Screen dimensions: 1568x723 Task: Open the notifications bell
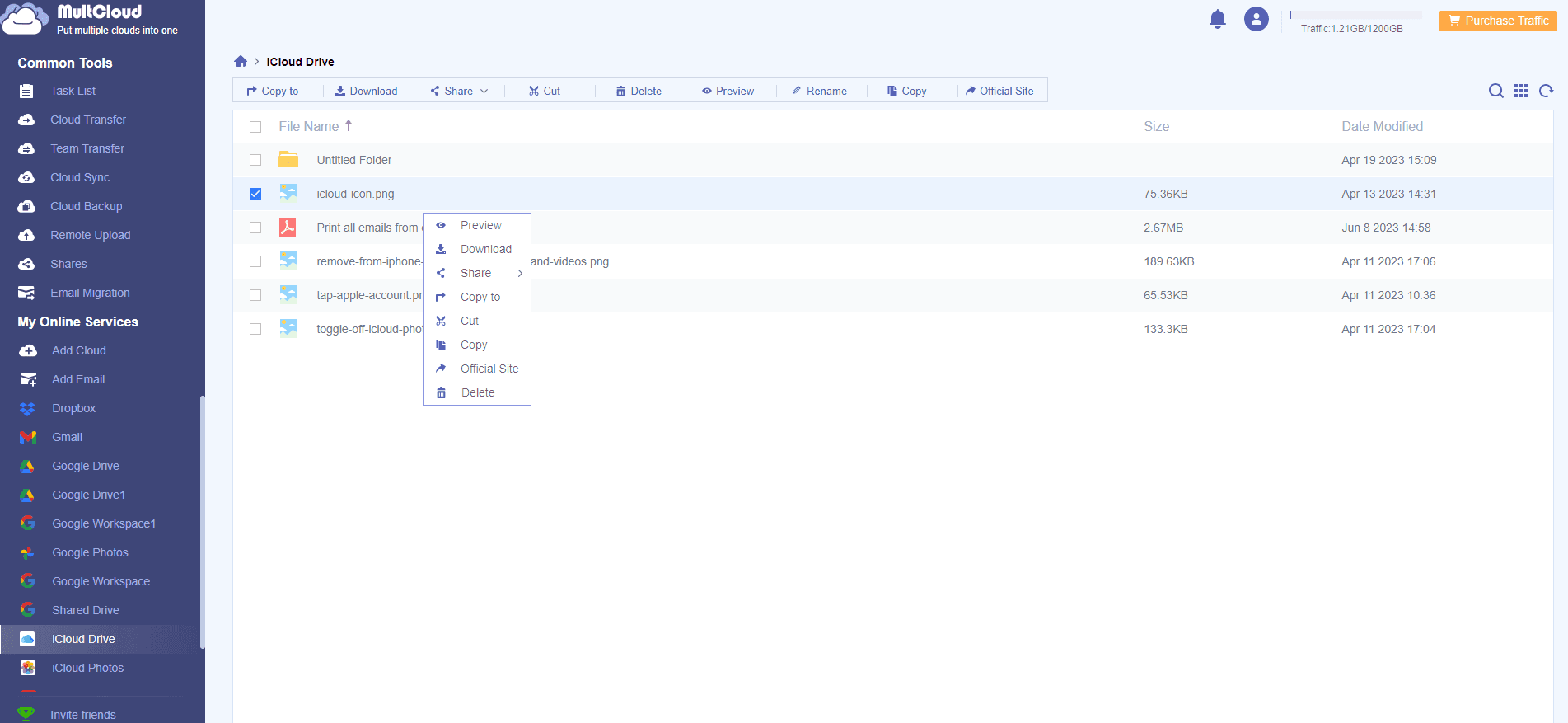pyautogui.click(x=1217, y=19)
